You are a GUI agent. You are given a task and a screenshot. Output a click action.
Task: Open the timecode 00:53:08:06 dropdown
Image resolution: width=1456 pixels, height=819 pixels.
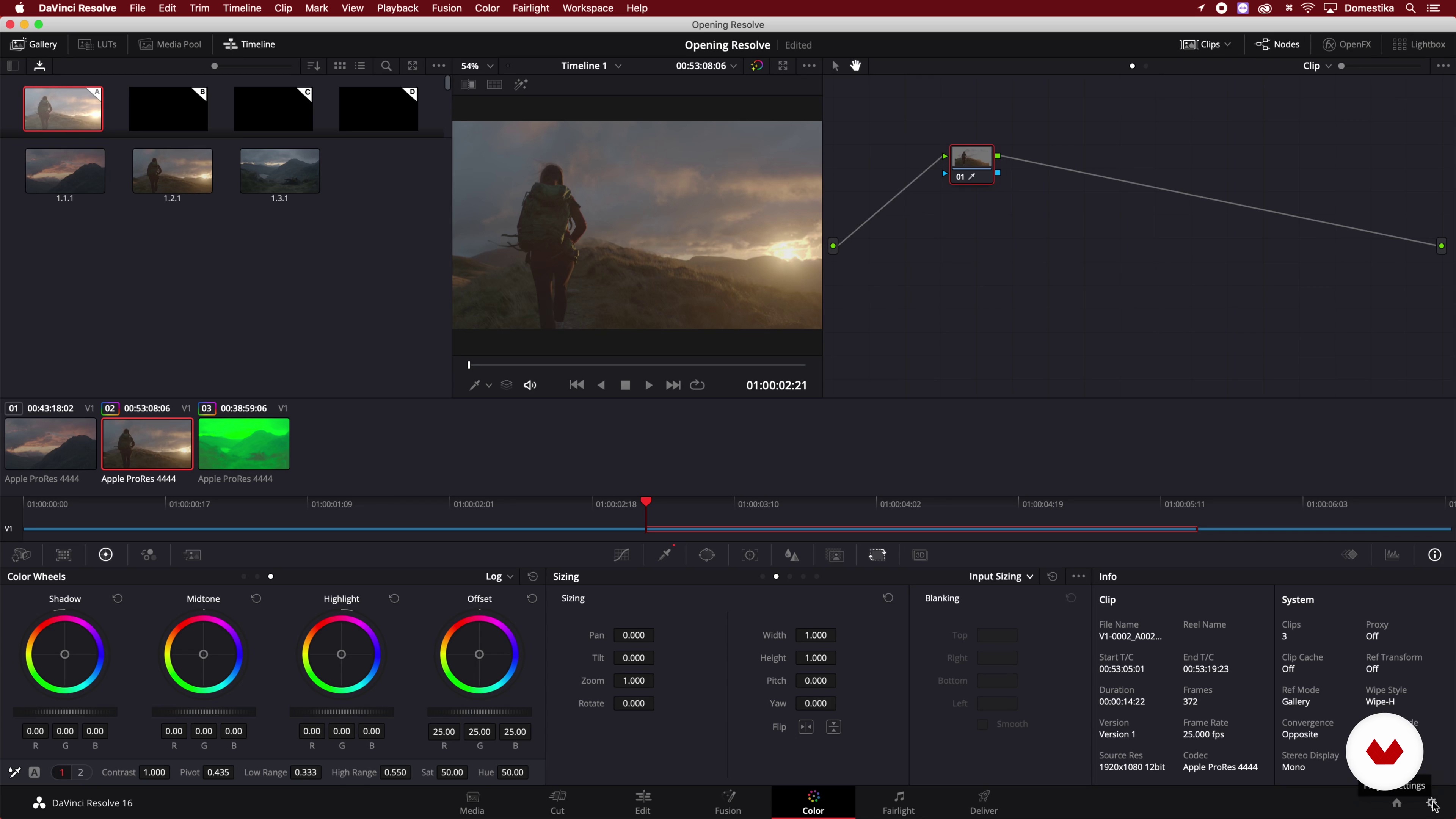(706, 66)
